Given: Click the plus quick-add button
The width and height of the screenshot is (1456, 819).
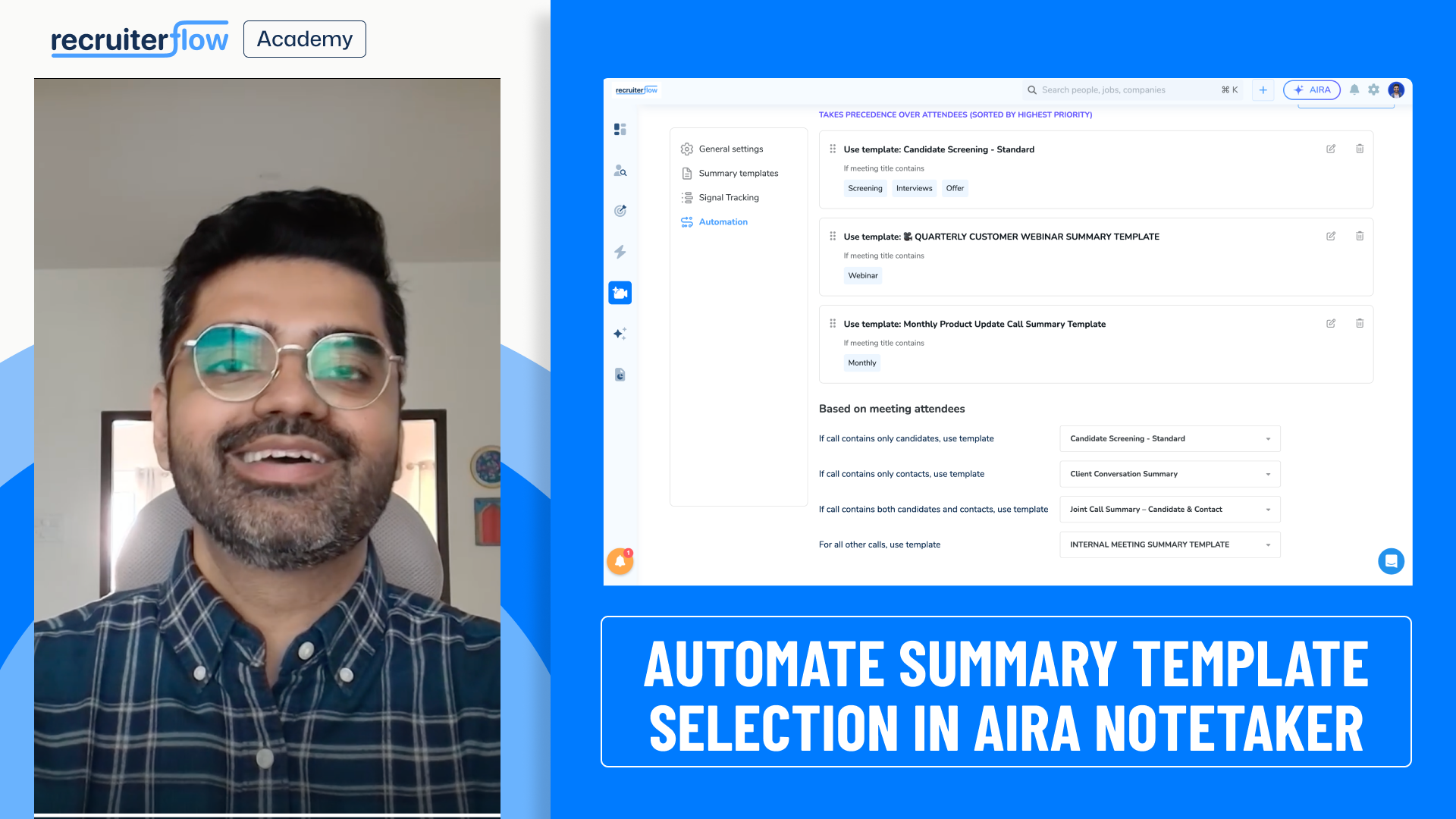Looking at the screenshot, I should [1263, 89].
